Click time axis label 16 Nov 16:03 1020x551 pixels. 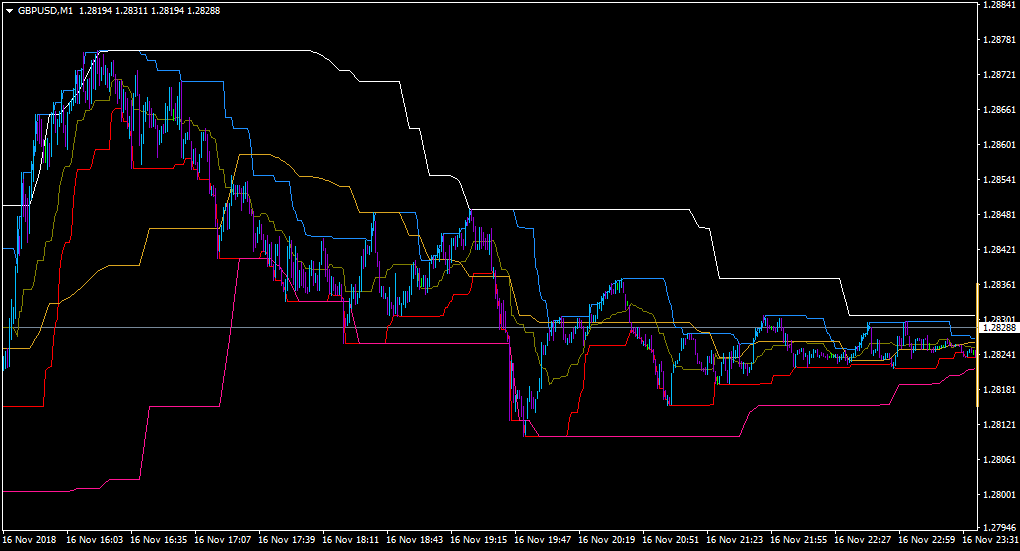point(94,539)
